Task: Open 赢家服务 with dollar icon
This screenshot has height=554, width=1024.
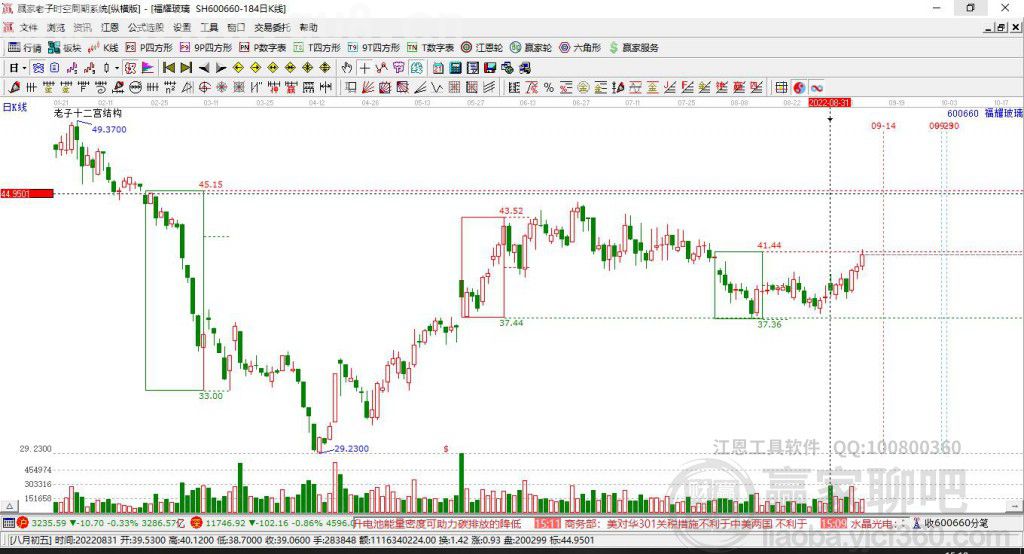Action: pos(634,48)
